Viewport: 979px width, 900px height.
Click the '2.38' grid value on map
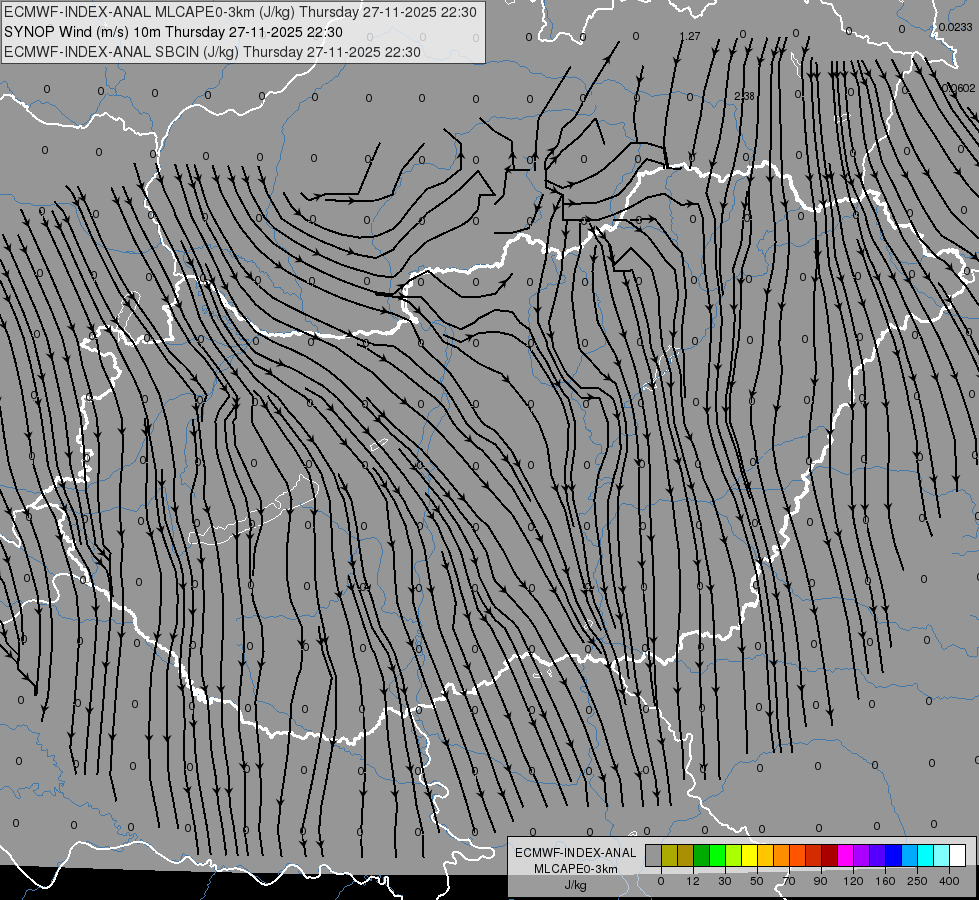pos(744,96)
